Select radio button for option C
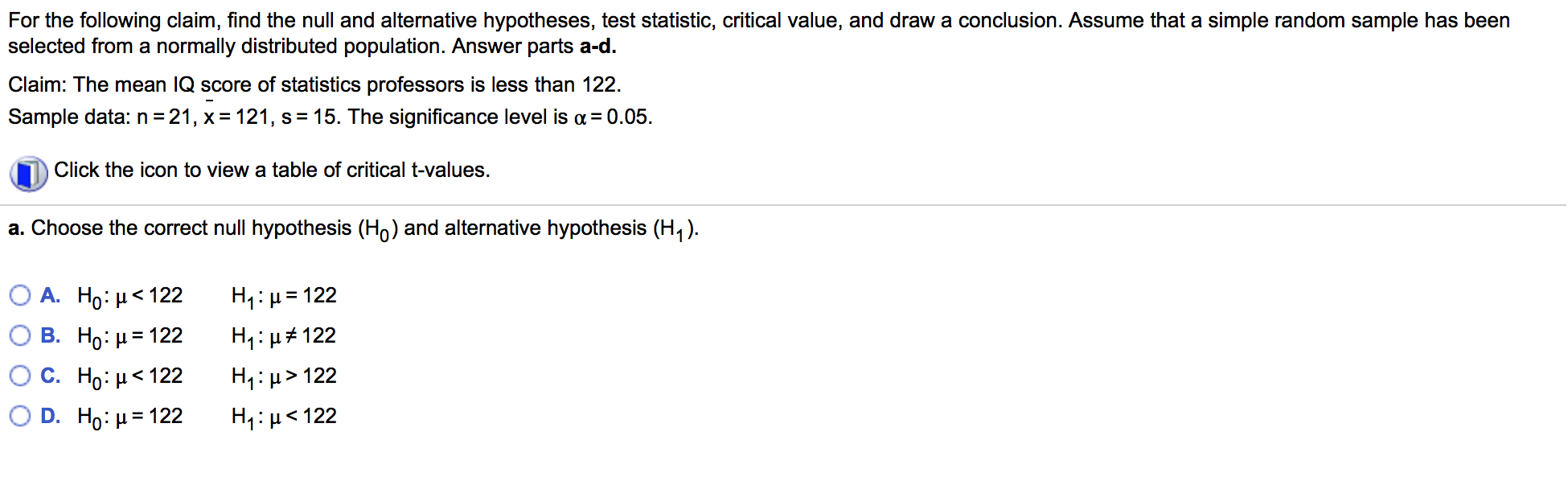 pos(20,376)
